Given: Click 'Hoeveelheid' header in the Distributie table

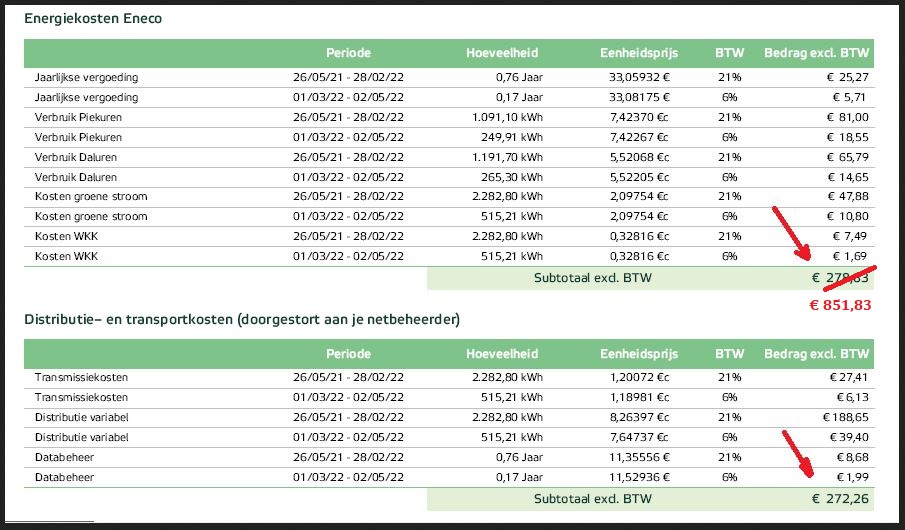Looking at the screenshot, I should [502, 354].
